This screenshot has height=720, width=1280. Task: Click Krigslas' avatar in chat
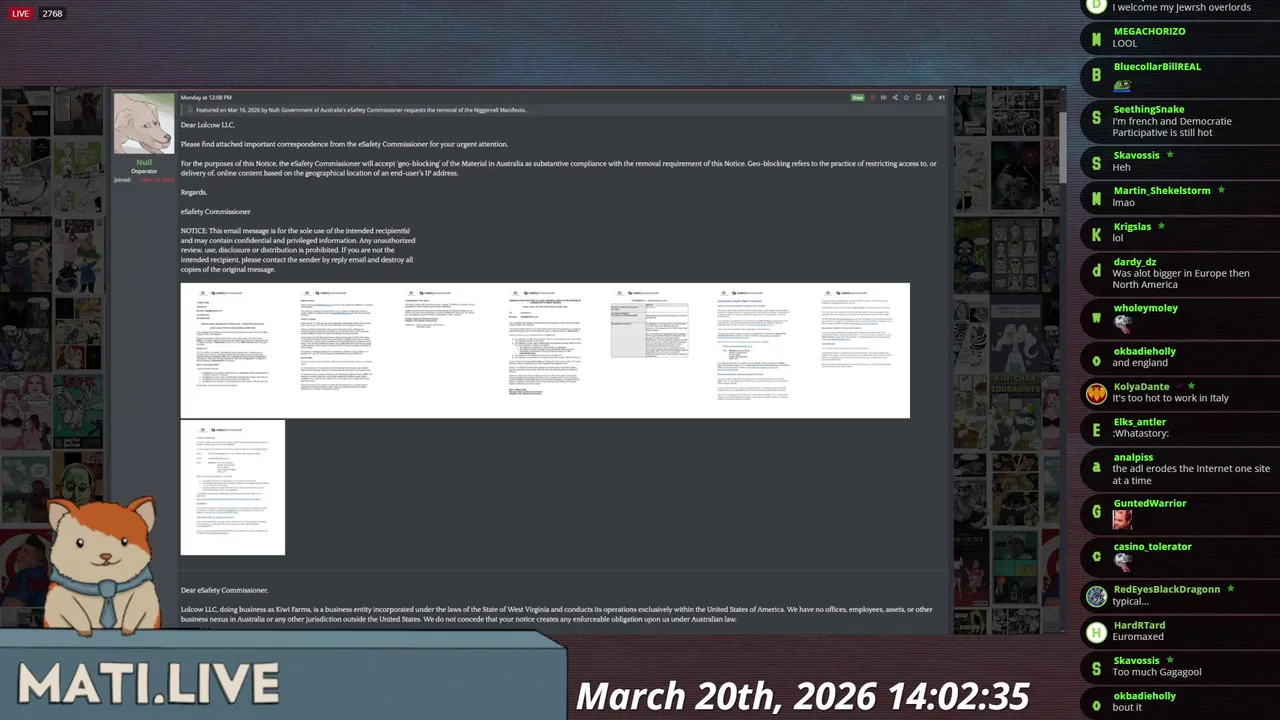(1096, 235)
